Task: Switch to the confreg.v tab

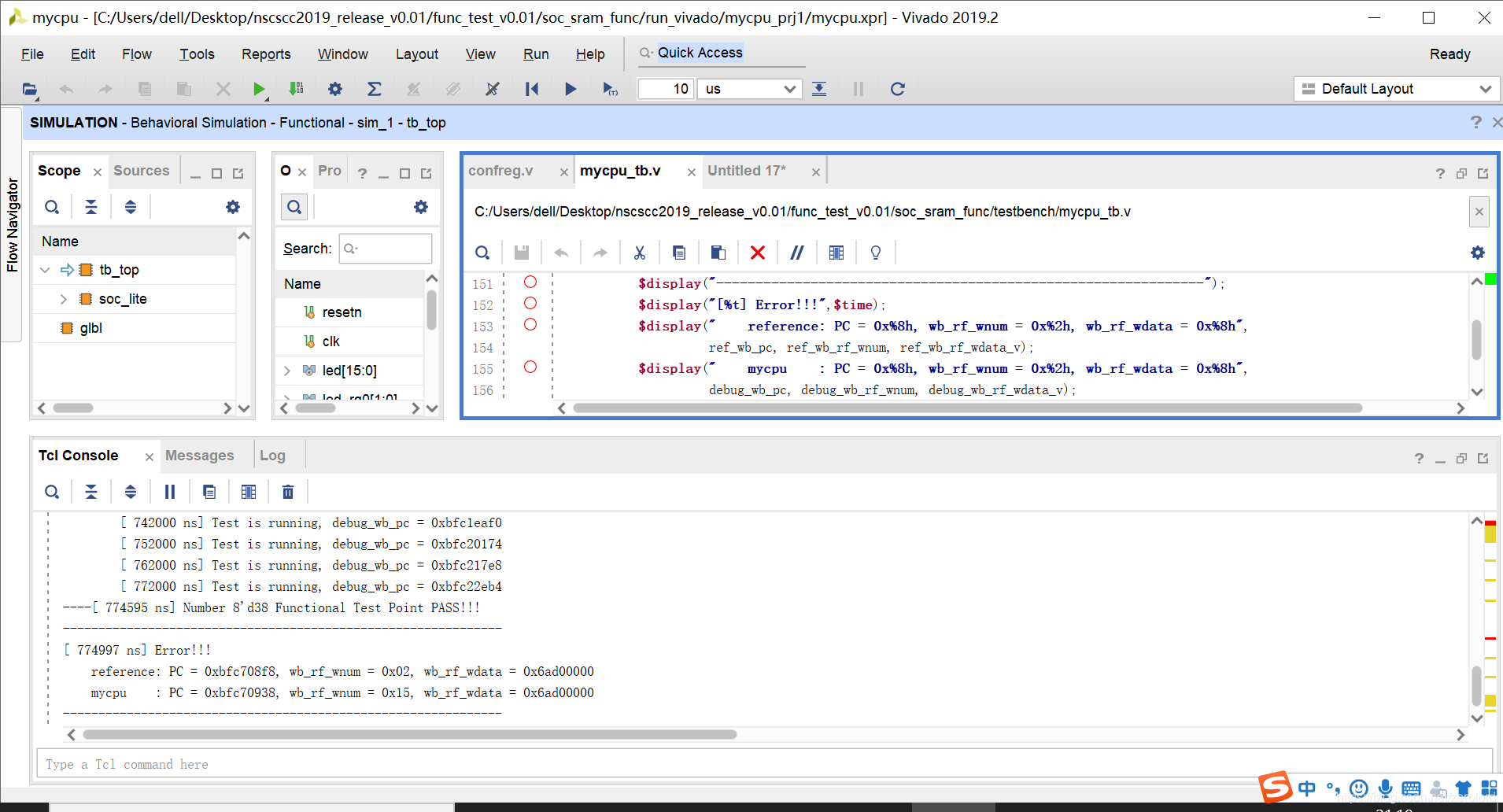Action: 500,171
